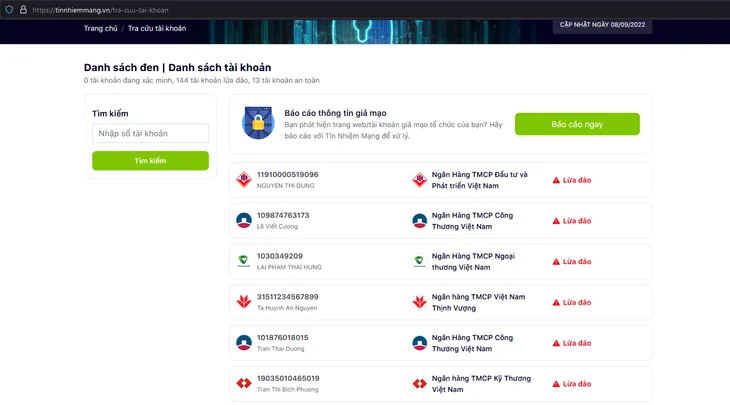Click account number 19035010465019
This screenshot has height=405, width=730.
(x=288, y=378)
